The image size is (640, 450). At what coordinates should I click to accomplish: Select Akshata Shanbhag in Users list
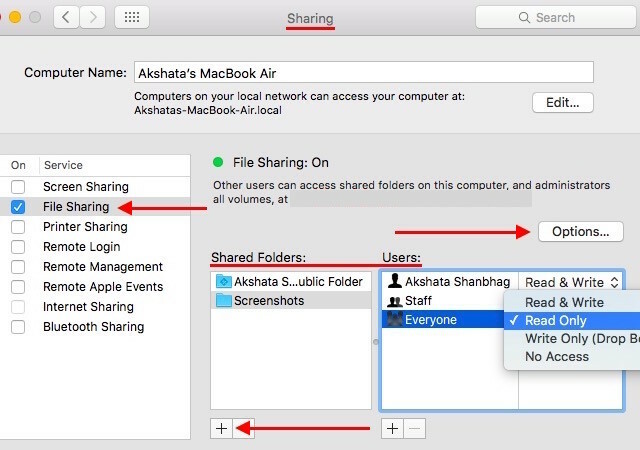450,281
